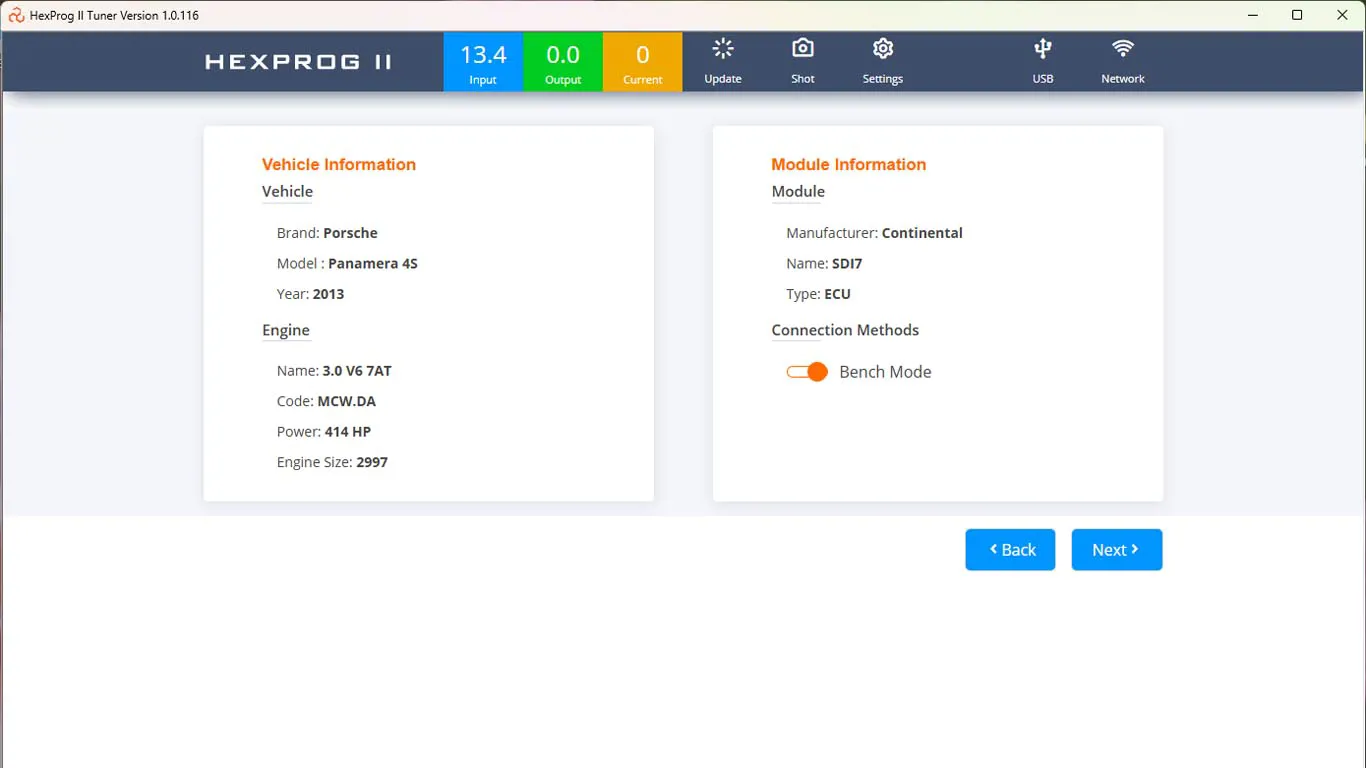Click the Year: 2013 line
The image size is (1366, 768).
pyautogui.click(x=310, y=294)
